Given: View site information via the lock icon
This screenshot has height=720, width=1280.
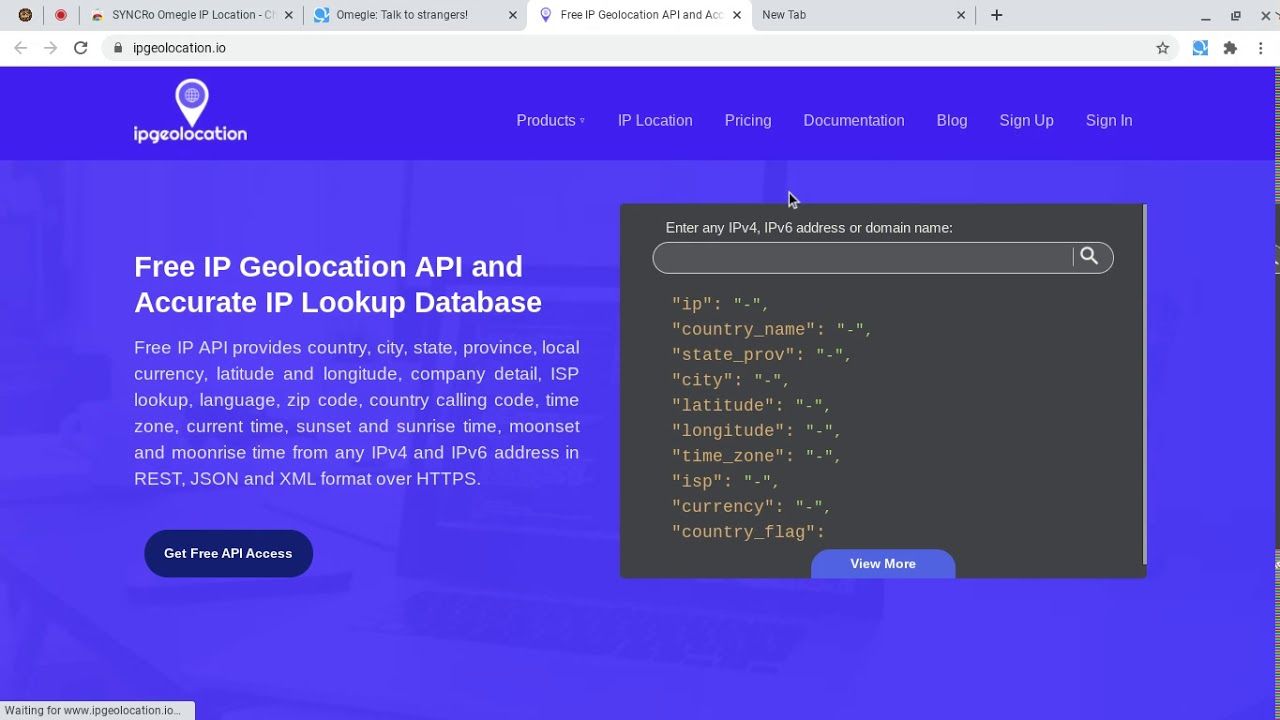Looking at the screenshot, I should tap(118, 48).
